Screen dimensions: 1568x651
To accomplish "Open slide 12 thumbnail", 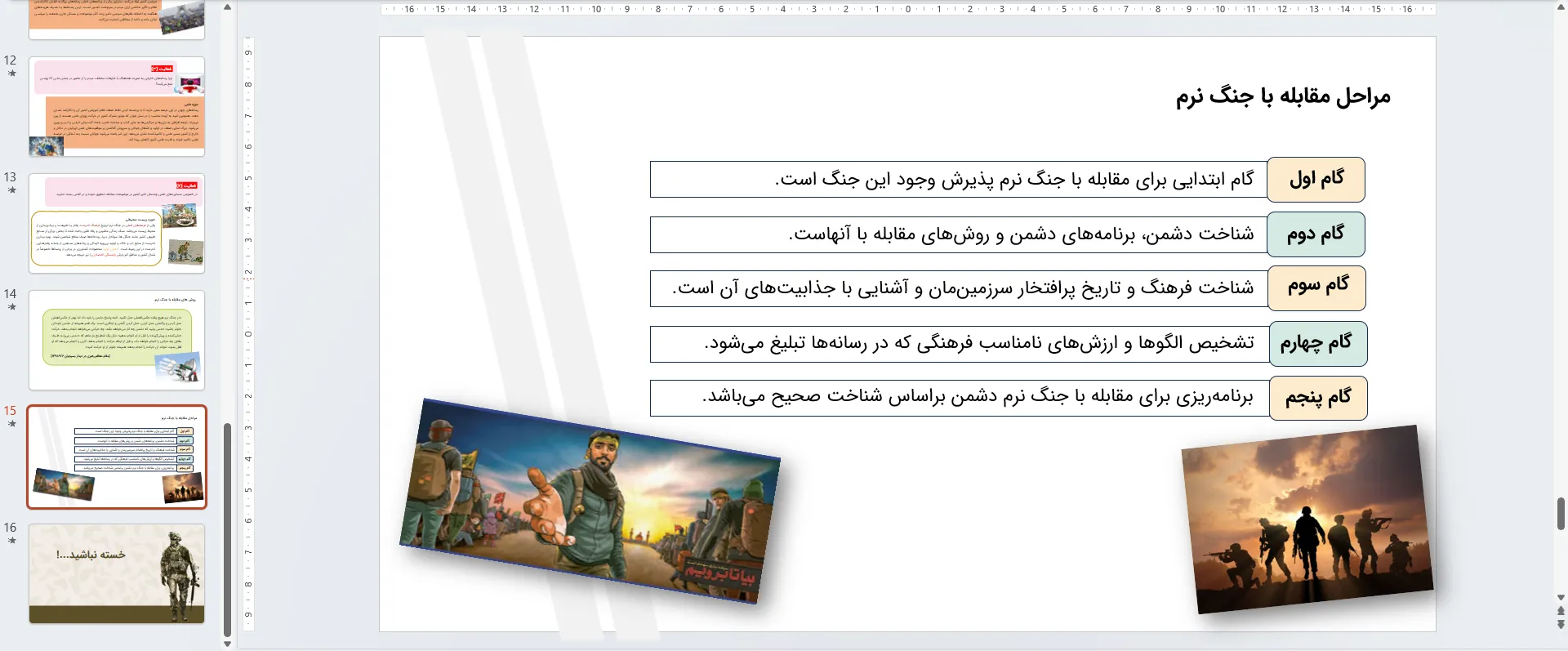I will point(117,107).
